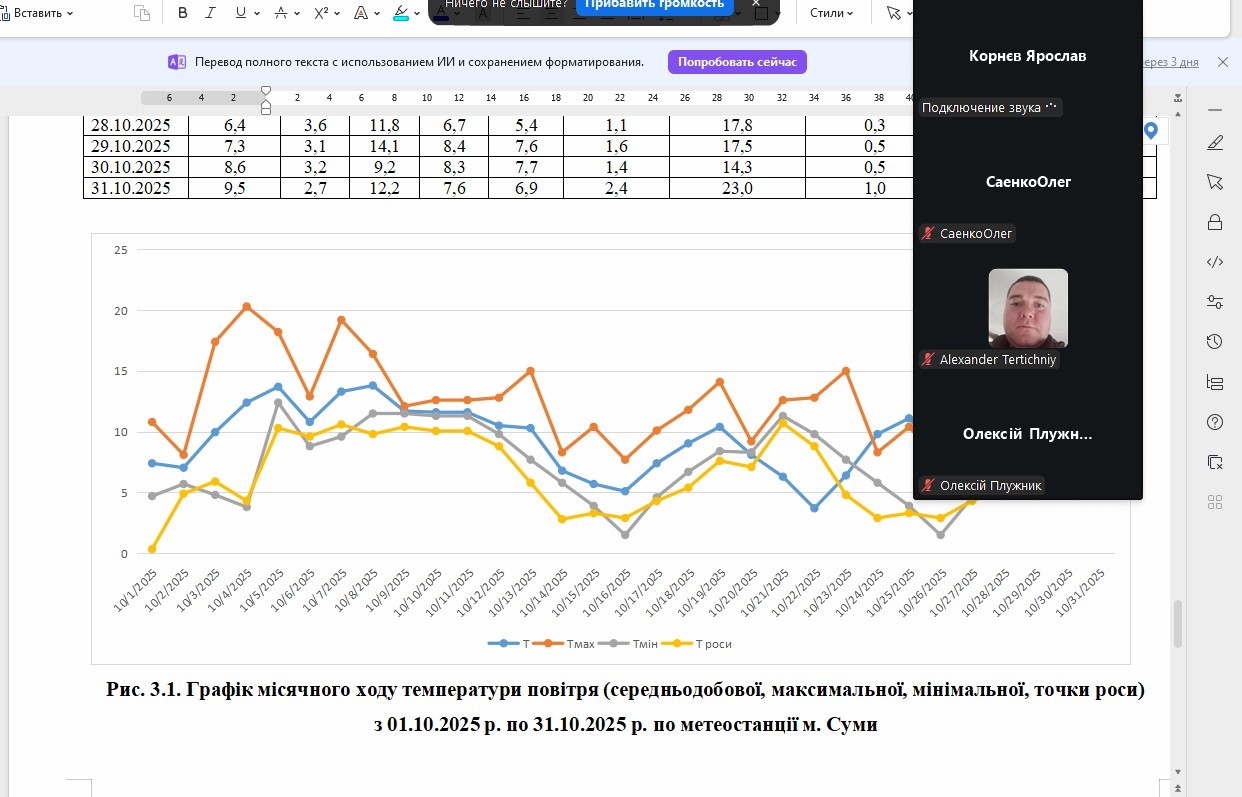The height and width of the screenshot is (797, 1242).
Task: Click the muted microphone icon for СаенкоОлег
Action: coord(929,233)
